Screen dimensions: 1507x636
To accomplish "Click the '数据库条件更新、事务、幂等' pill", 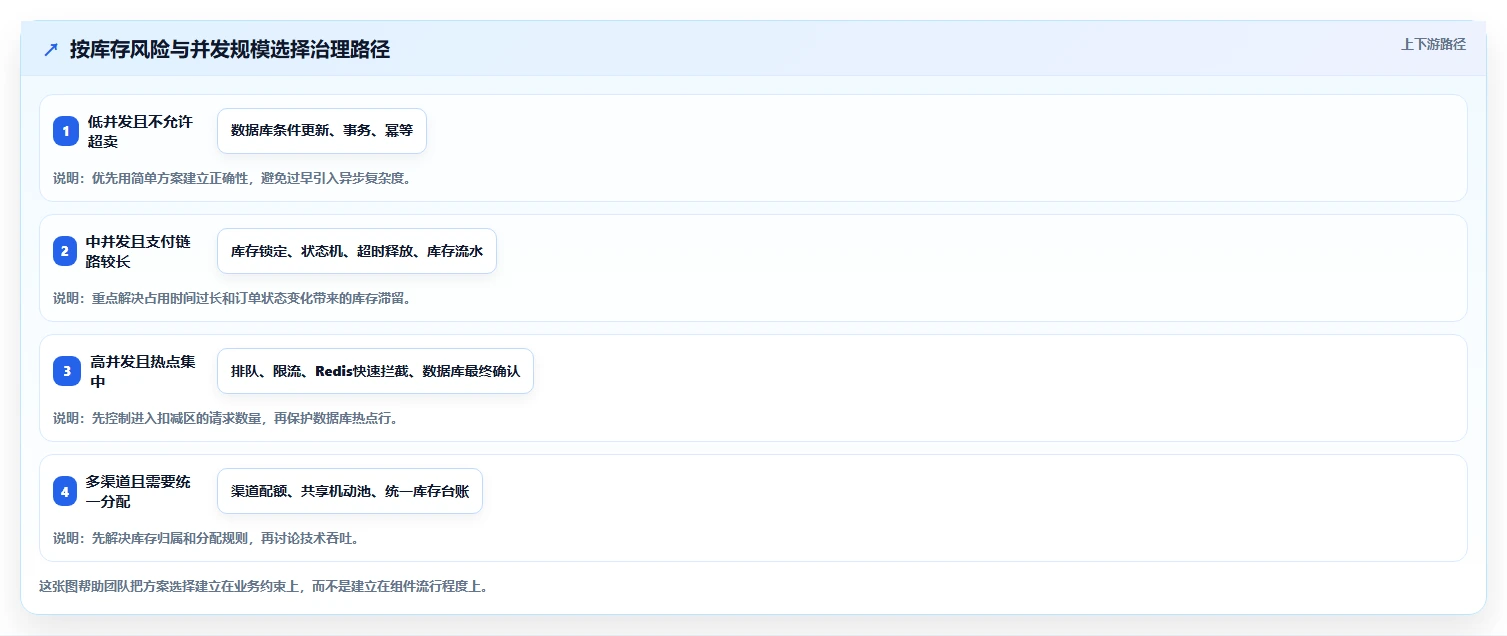I will pos(322,131).
